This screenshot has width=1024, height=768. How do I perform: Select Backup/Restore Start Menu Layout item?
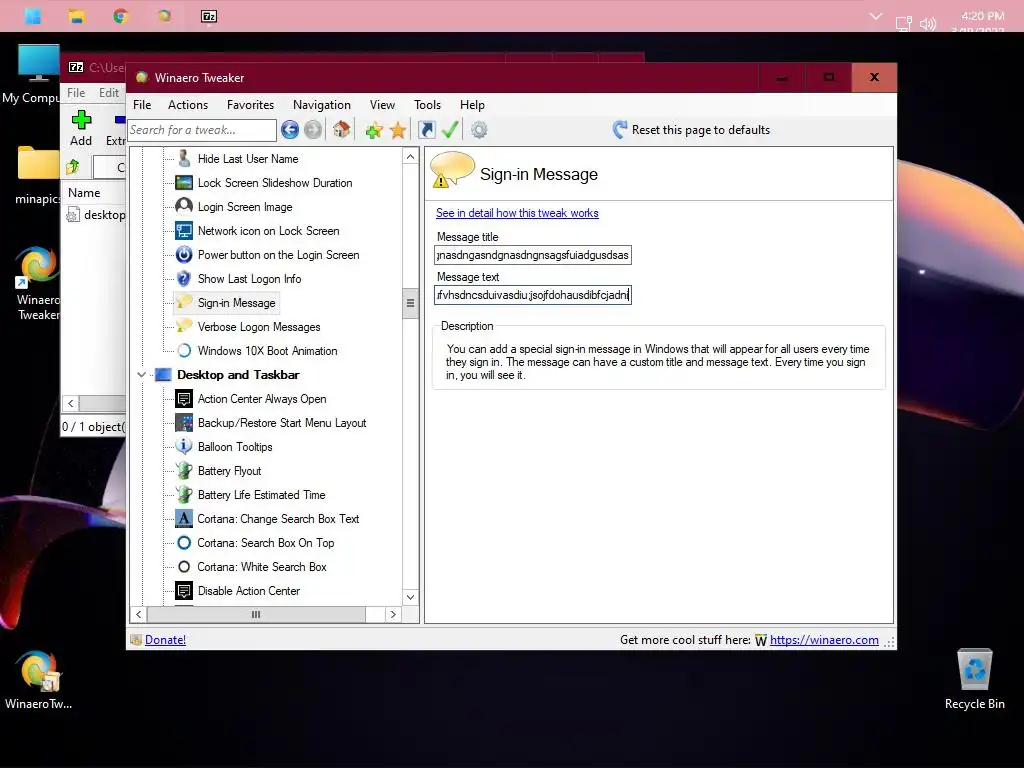282,423
